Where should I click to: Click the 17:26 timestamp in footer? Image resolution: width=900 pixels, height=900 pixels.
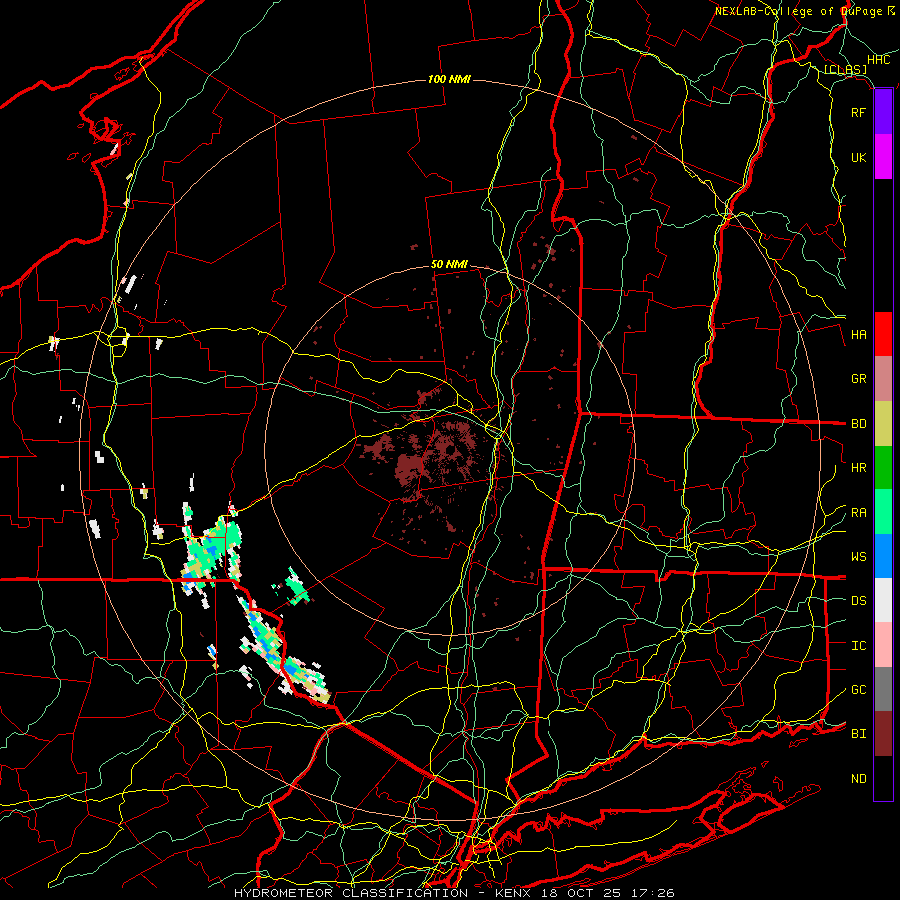[654, 893]
